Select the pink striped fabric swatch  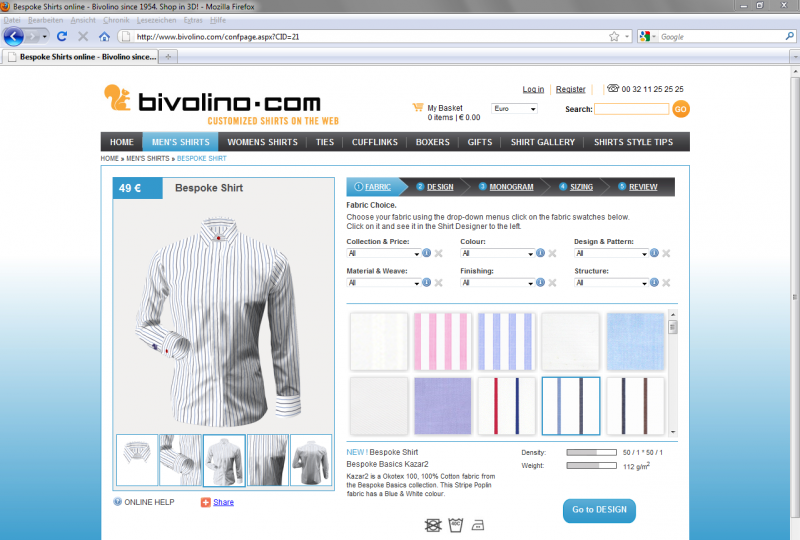pyautogui.click(x=442, y=341)
